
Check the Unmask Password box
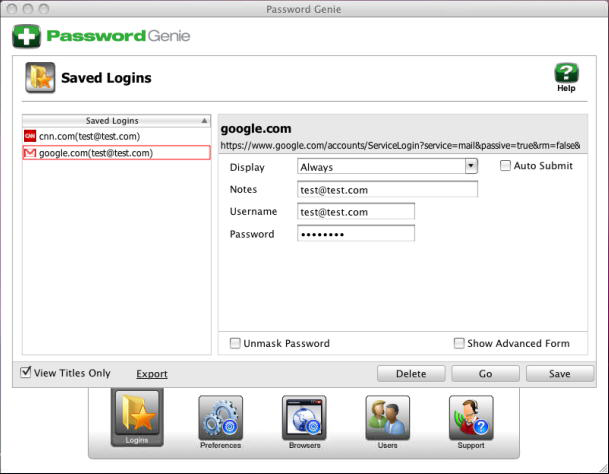[x=235, y=343]
